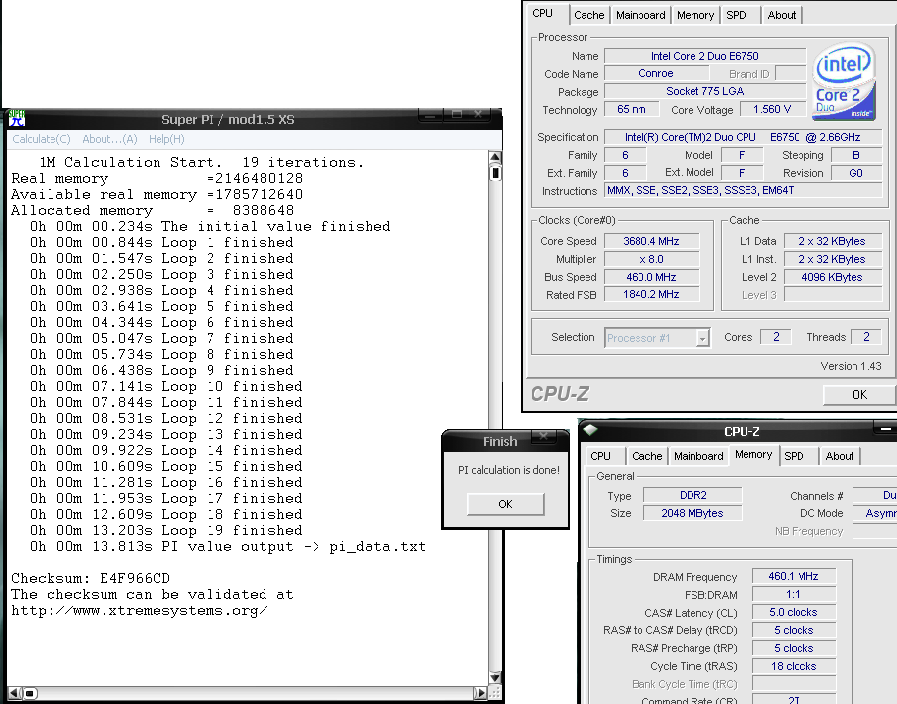897x704 pixels.
Task: Click the Code Name value Conroe
Action: point(656,73)
